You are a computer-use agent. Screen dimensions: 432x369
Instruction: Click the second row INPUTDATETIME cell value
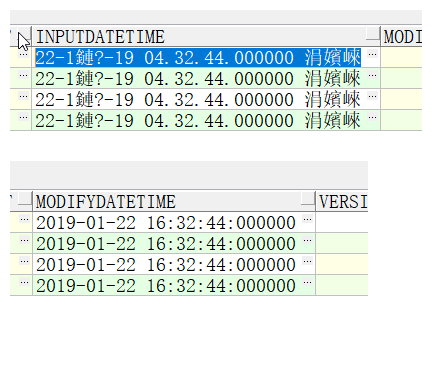(x=198, y=79)
